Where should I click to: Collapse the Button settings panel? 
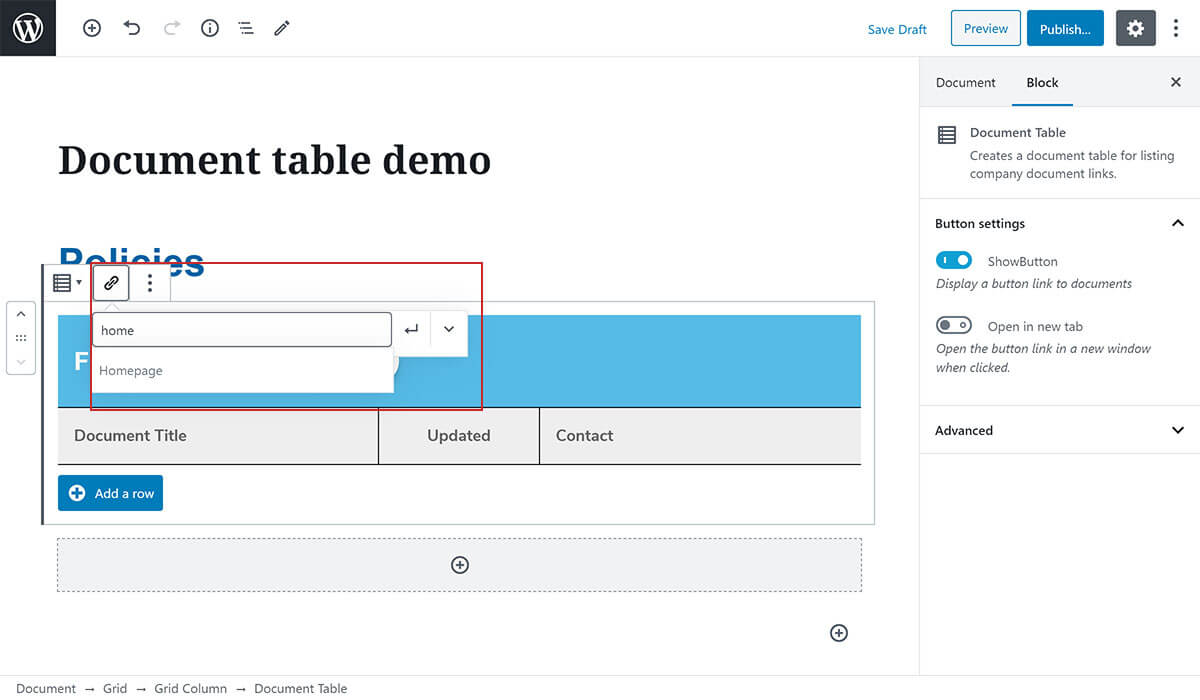tap(1177, 223)
